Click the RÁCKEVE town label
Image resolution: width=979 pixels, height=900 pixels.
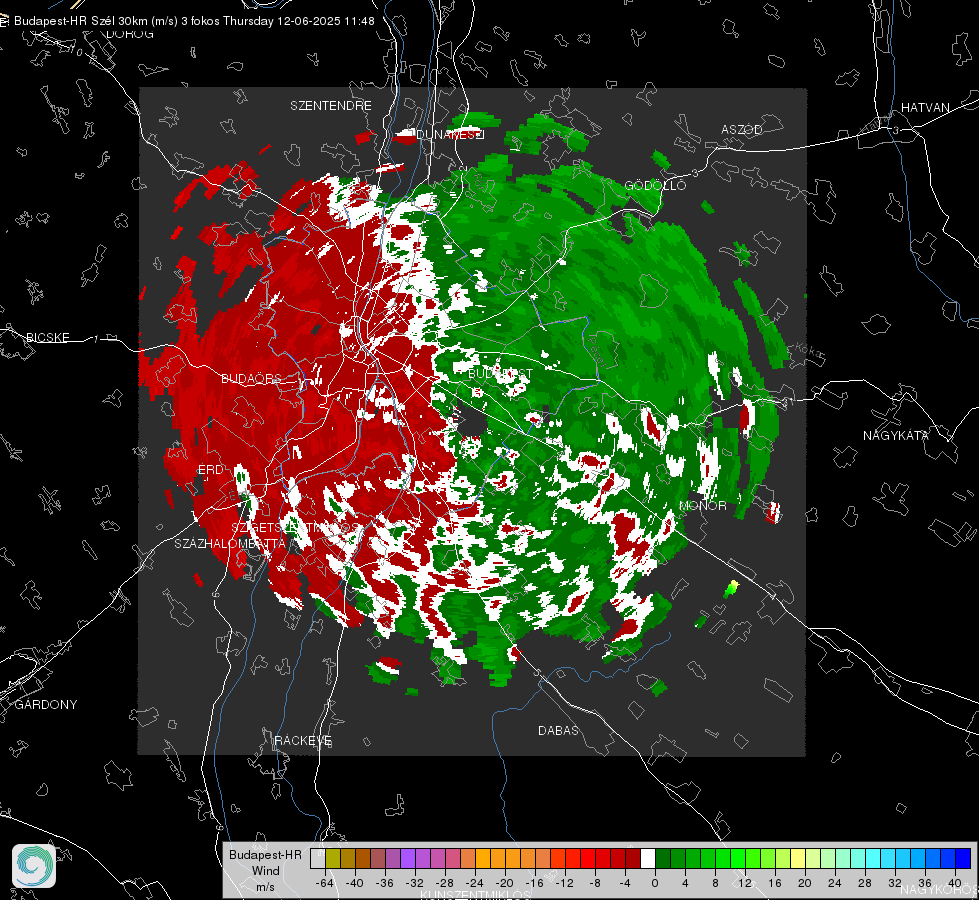tap(303, 740)
